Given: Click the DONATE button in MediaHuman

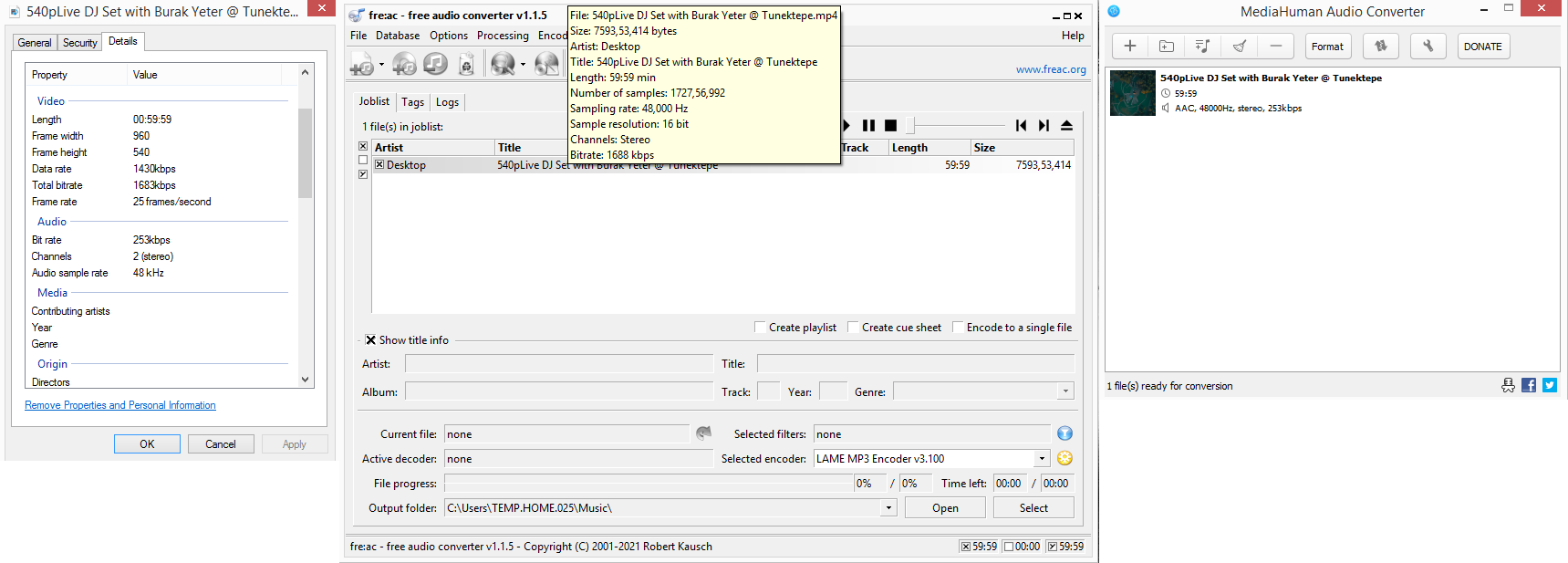Looking at the screenshot, I should click(1483, 47).
